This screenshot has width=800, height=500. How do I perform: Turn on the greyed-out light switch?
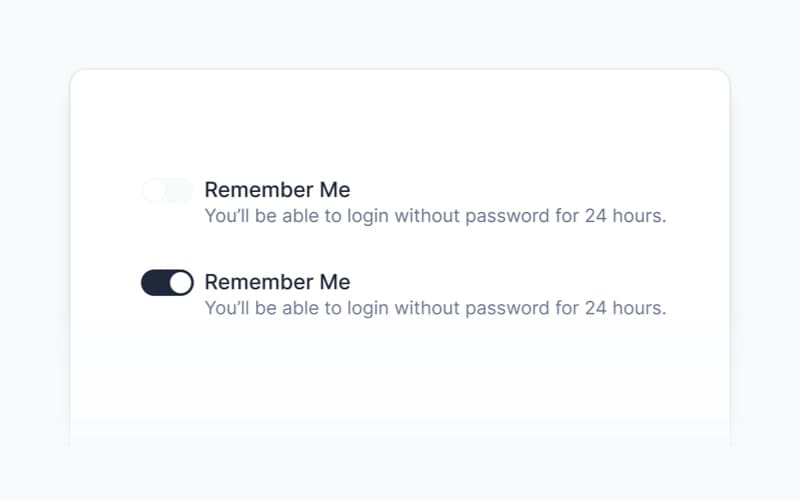pos(167,190)
